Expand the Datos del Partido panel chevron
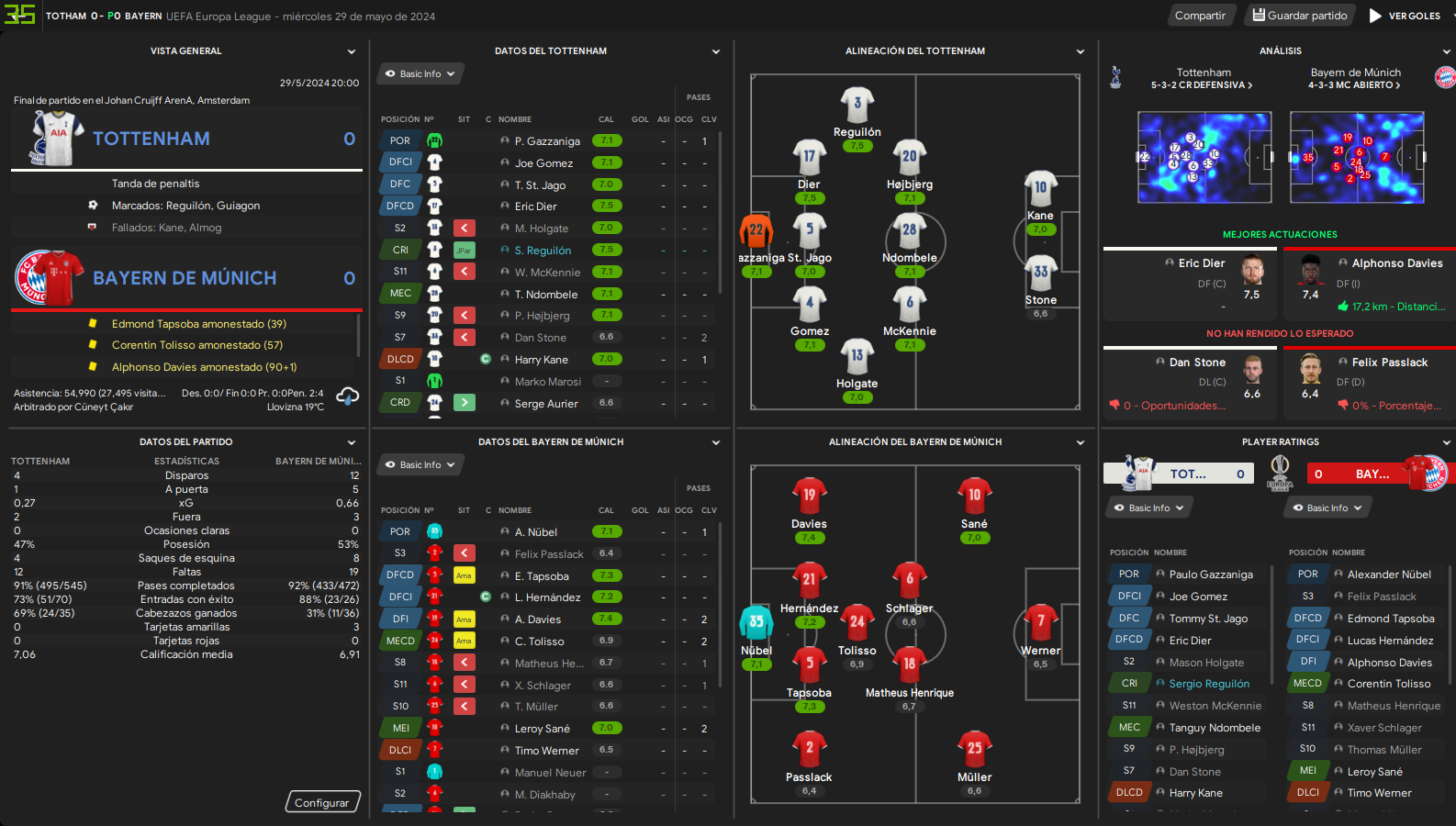The image size is (1456, 826). click(x=352, y=442)
